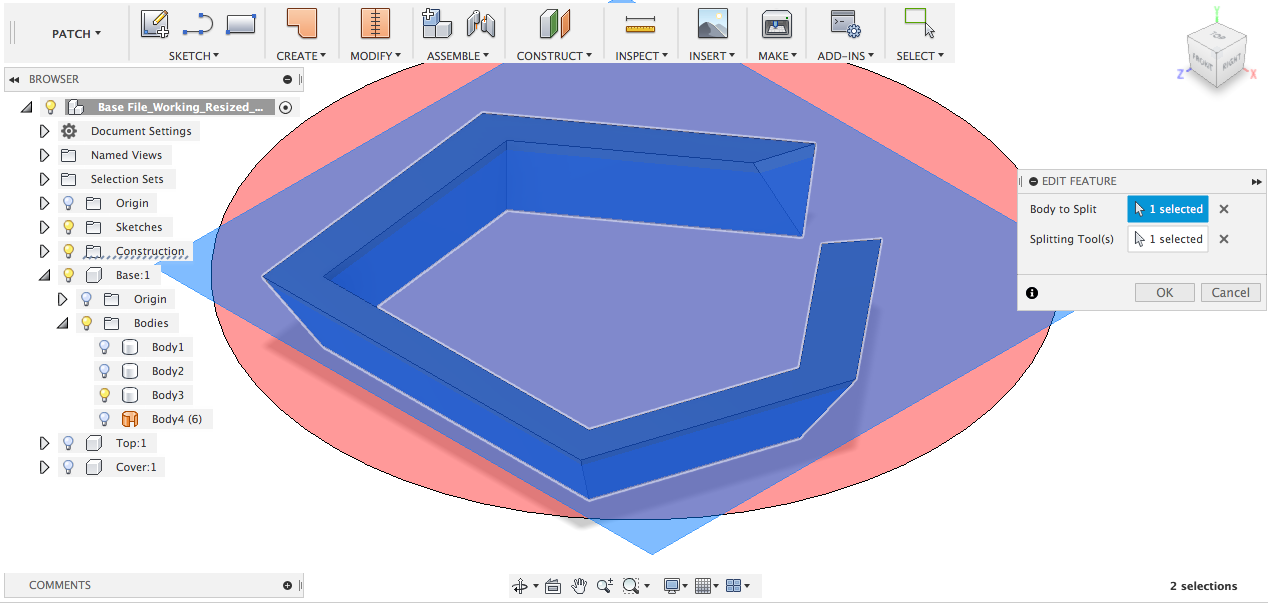Click the info icon in Edit Feature
This screenshot has height=603, width=1268.
point(1032,293)
